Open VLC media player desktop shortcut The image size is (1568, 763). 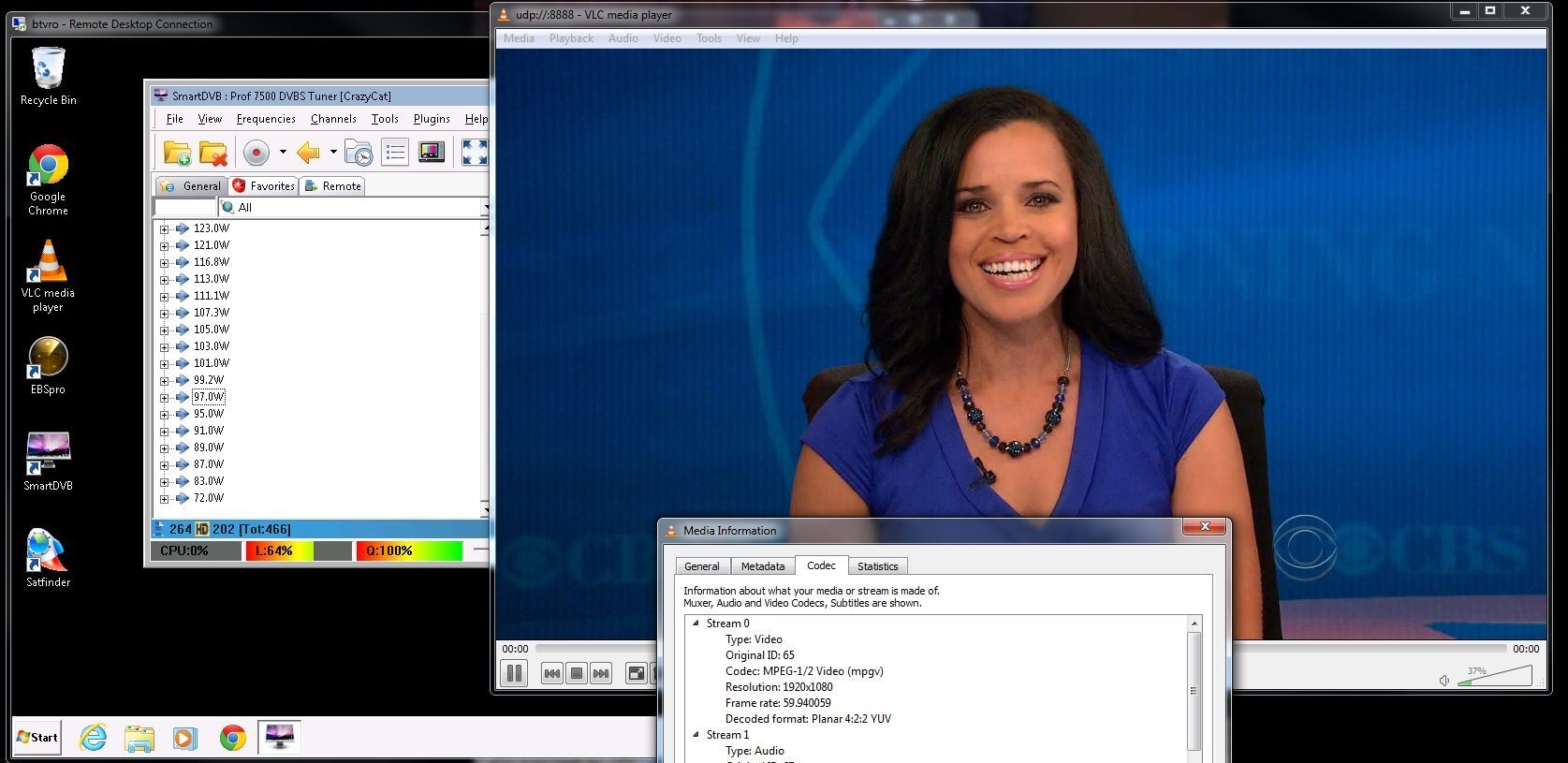click(49, 276)
